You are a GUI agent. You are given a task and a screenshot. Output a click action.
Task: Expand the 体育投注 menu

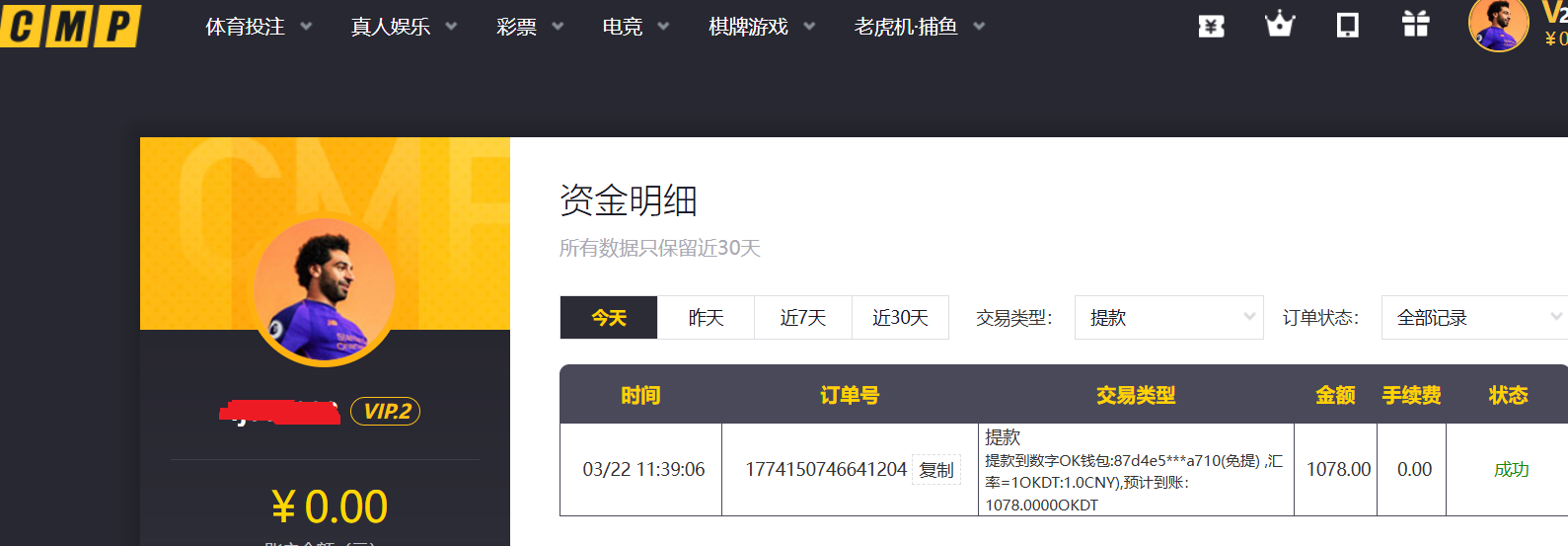click(x=258, y=27)
